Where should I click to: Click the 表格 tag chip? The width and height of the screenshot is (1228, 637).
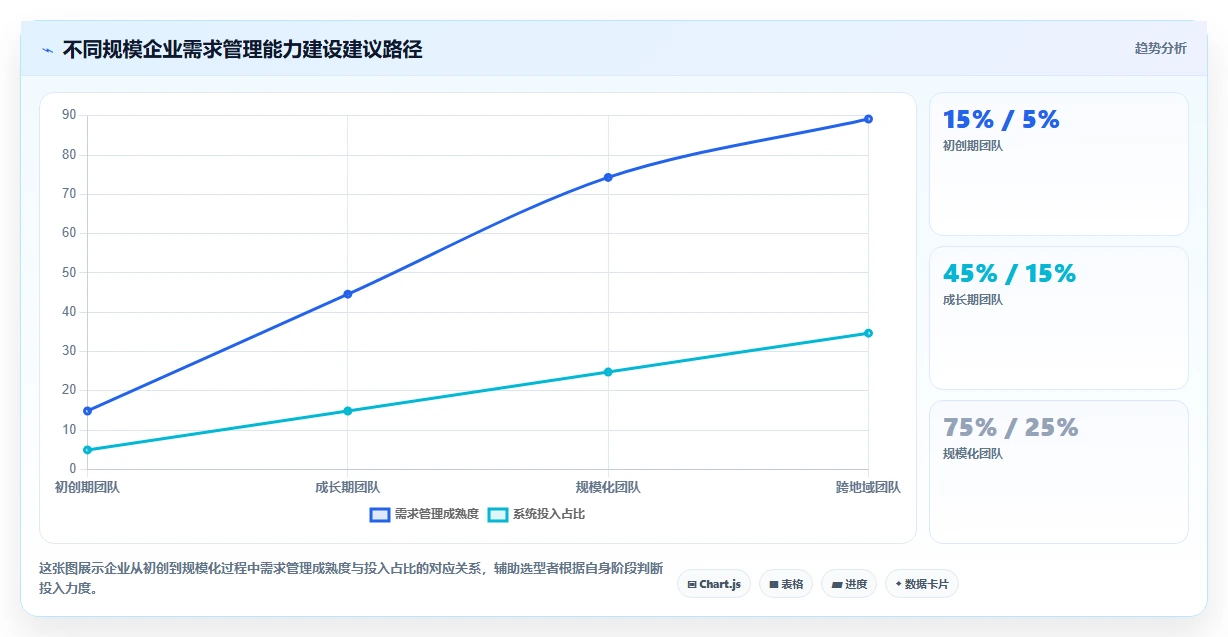pyautogui.click(x=786, y=584)
